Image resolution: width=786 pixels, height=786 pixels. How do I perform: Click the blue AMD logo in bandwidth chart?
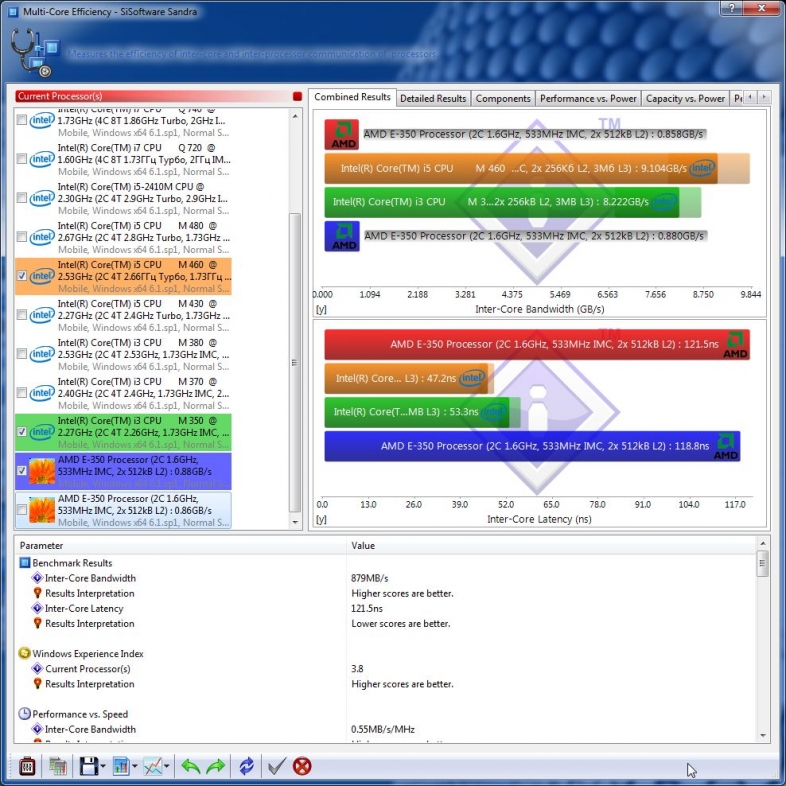pos(341,236)
